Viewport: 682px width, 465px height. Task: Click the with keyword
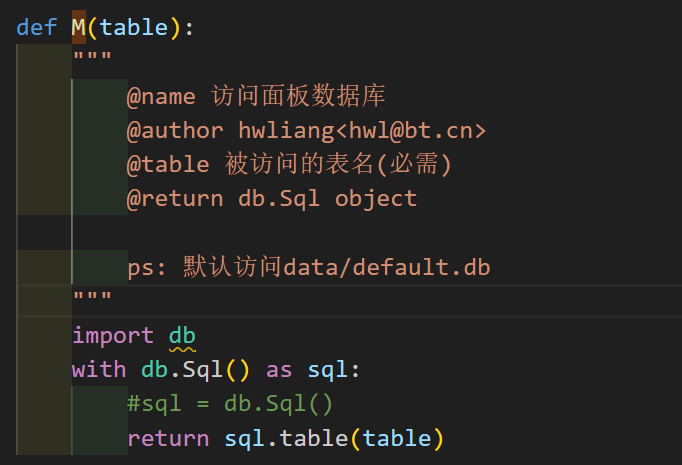(99, 369)
